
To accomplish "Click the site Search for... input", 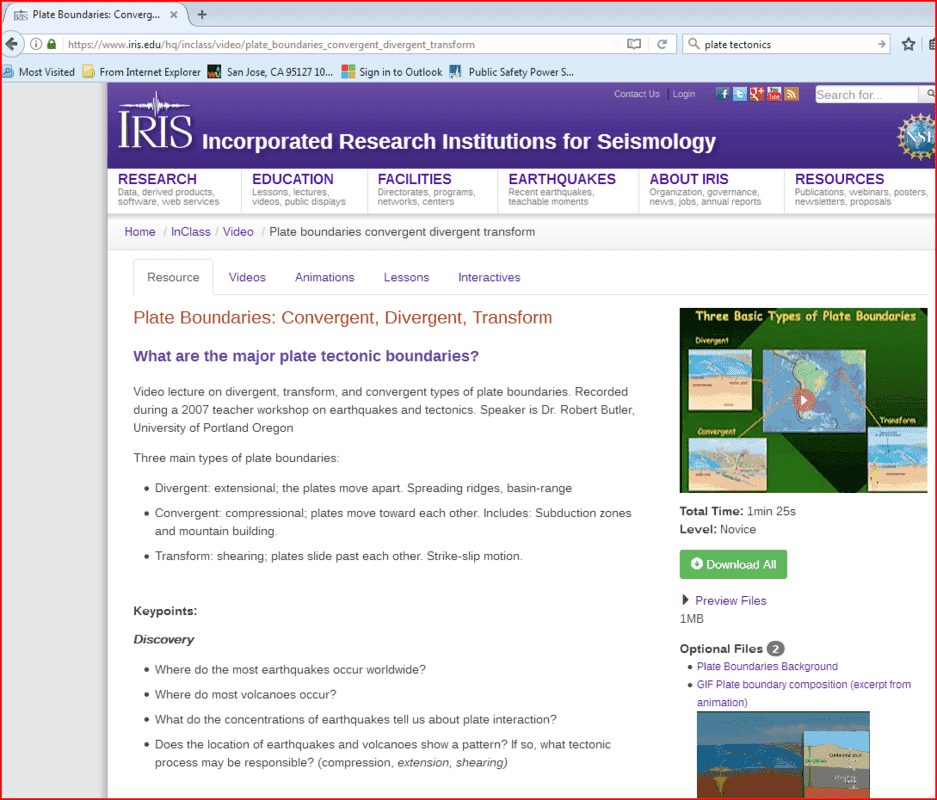I will [x=866, y=94].
